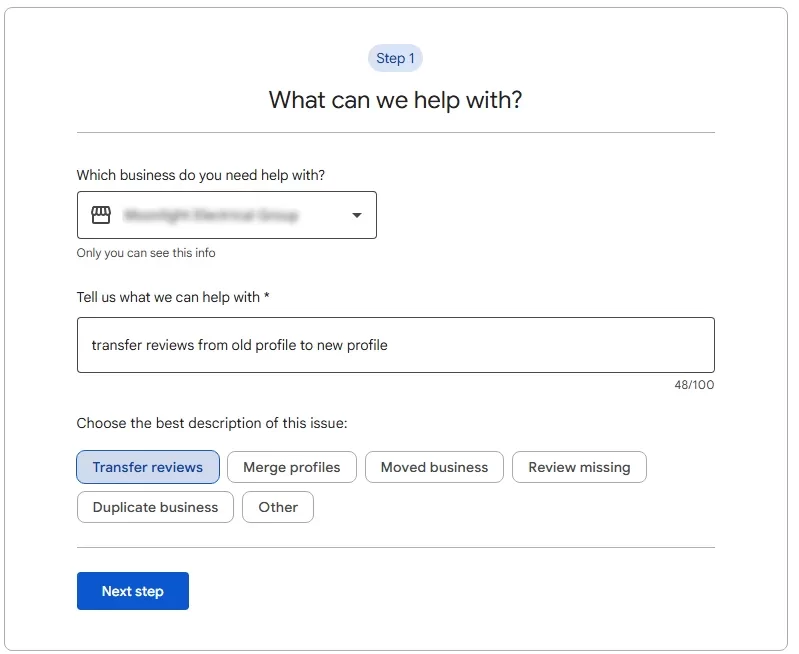Click the required asterisk beside the help label

click(x=266, y=297)
